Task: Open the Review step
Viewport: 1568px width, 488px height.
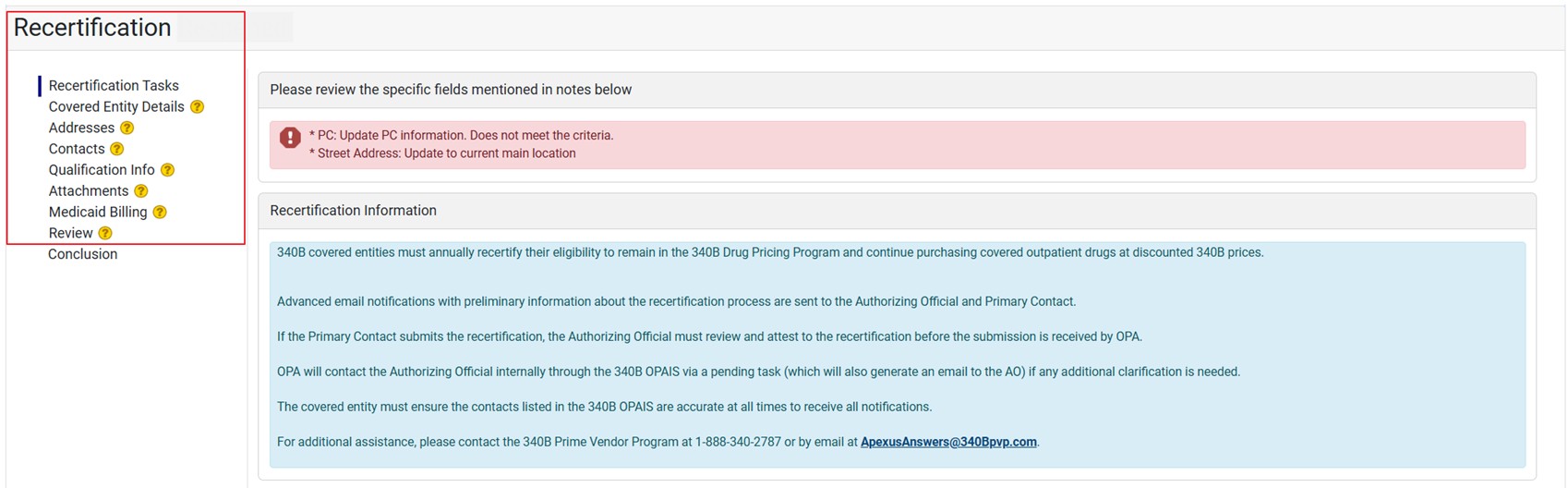Action: (71, 234)
